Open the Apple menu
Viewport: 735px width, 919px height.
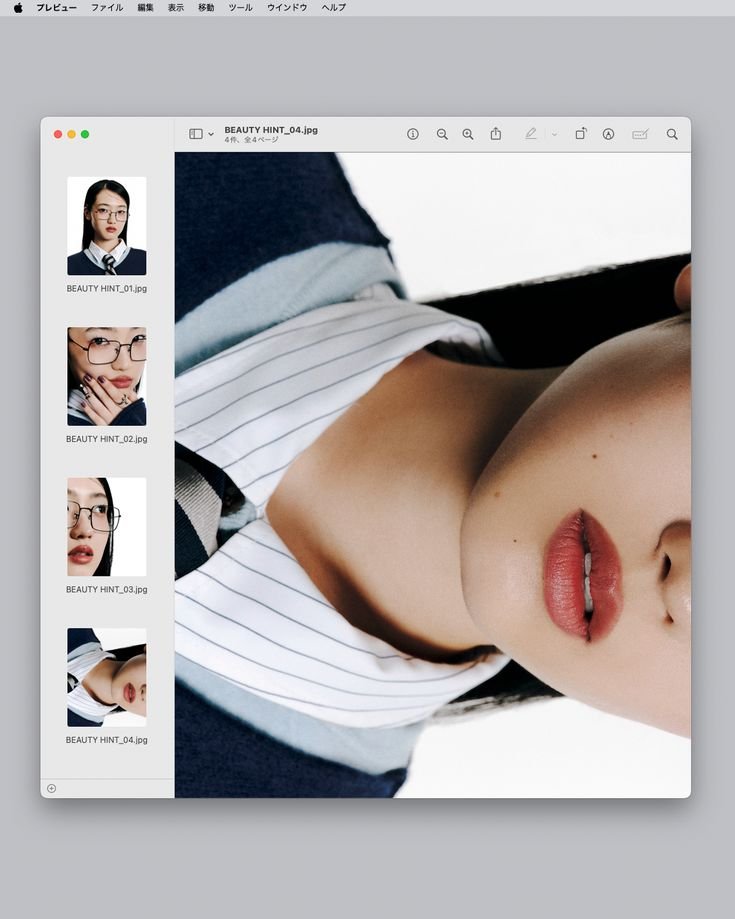[18, 8]
